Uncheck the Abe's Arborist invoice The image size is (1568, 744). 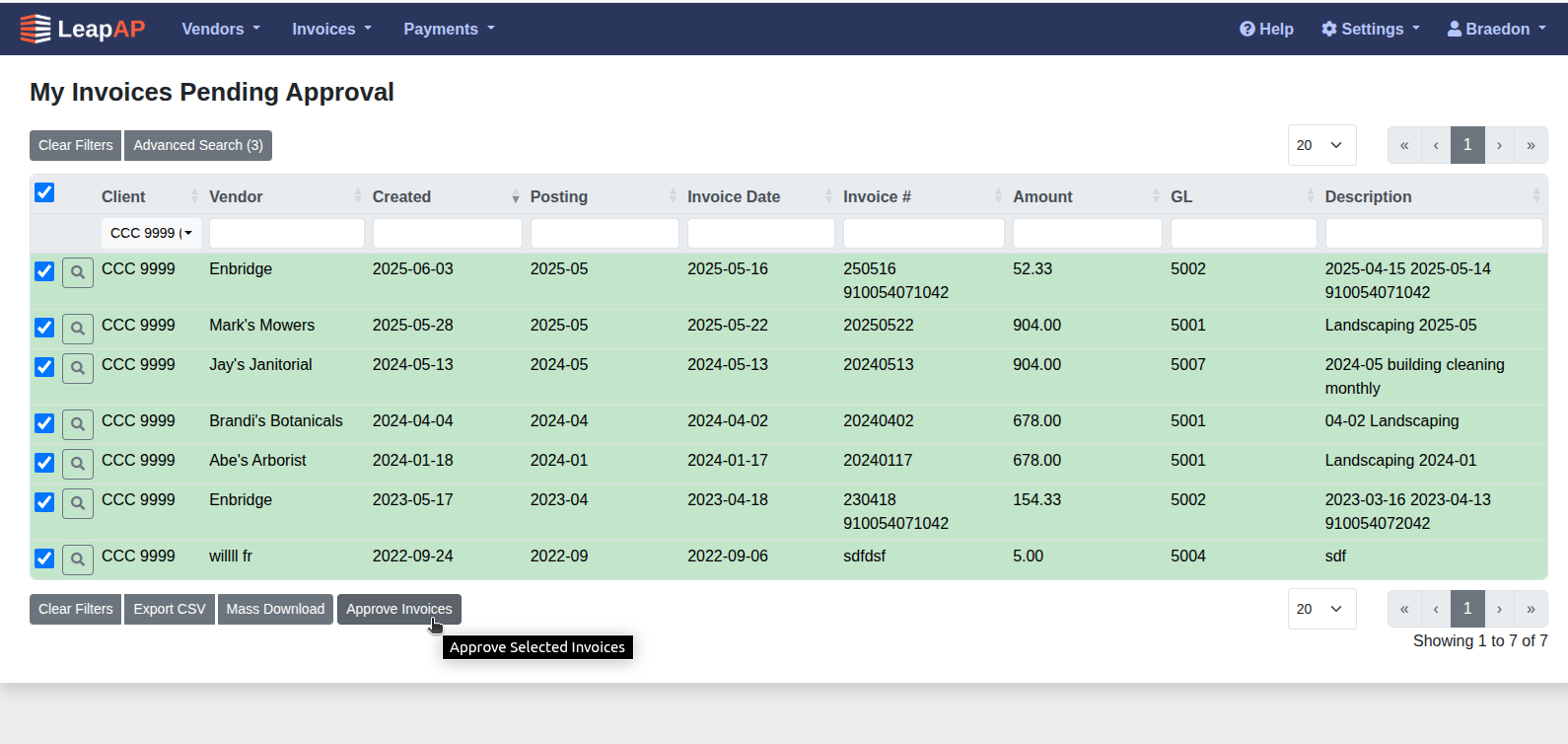pyautogui.click(x=44, y=463)
